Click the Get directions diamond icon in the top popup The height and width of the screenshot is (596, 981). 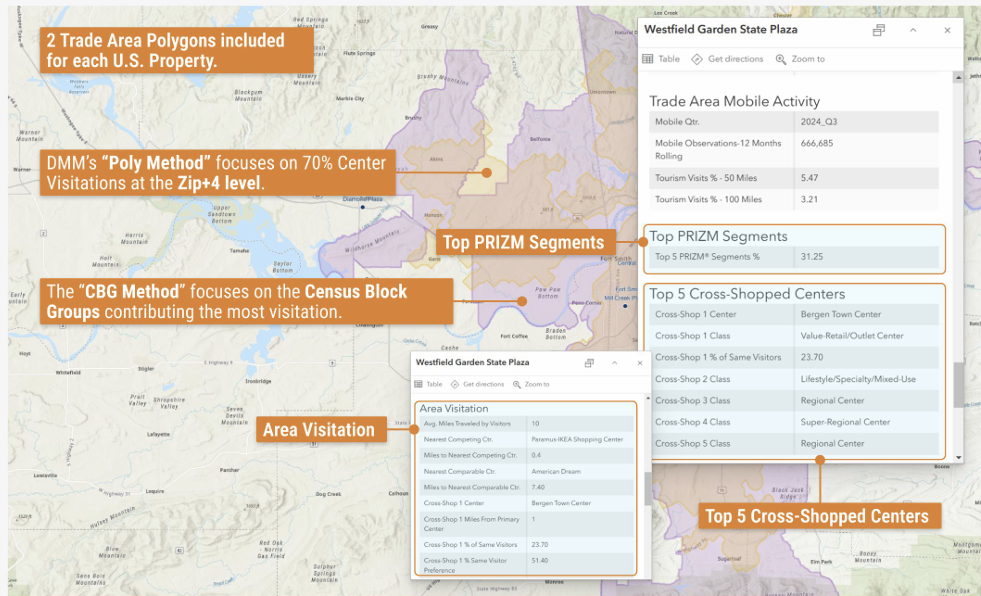tap(697, 58)
